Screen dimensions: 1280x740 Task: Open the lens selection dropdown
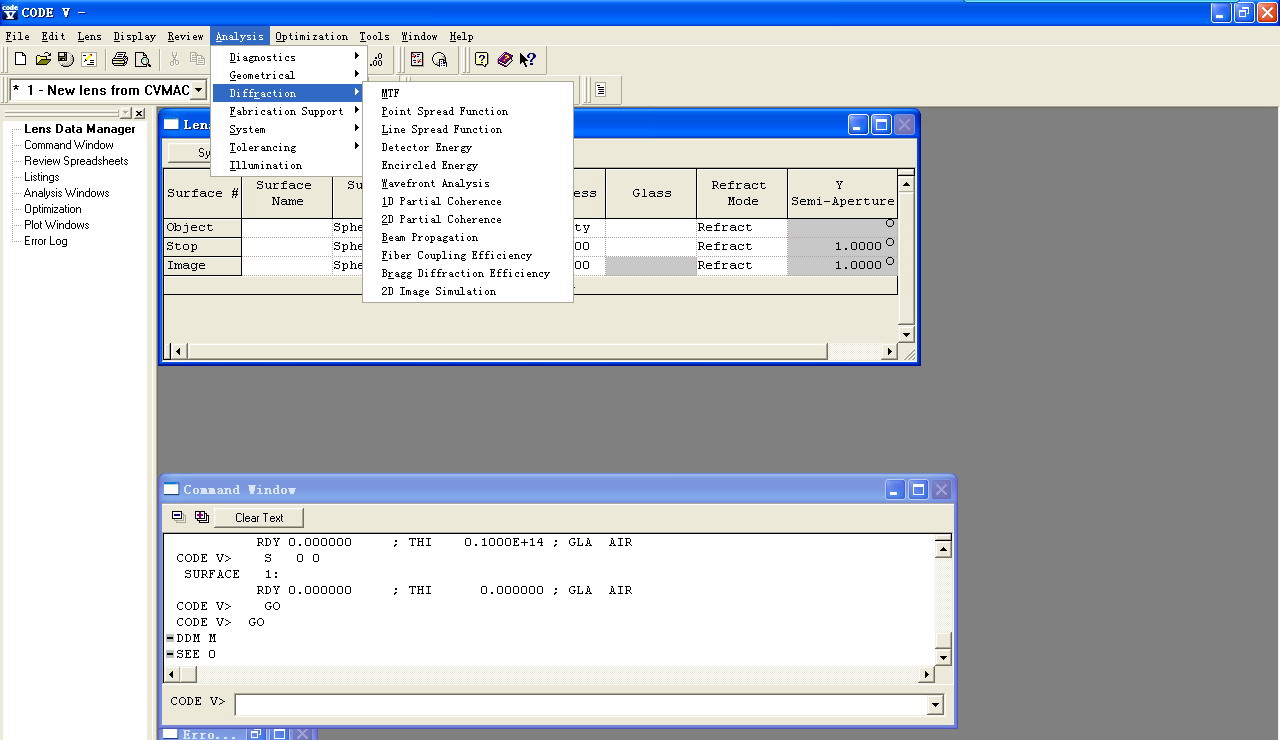200,90
